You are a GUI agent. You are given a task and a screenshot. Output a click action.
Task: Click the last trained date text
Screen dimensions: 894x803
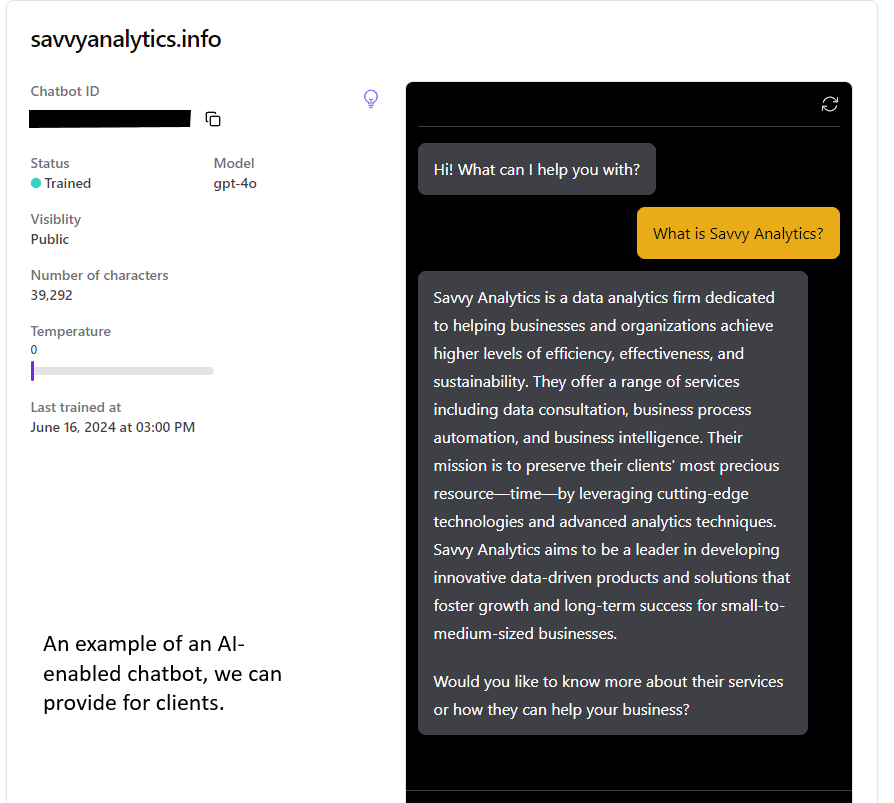[x=112, y=427]
